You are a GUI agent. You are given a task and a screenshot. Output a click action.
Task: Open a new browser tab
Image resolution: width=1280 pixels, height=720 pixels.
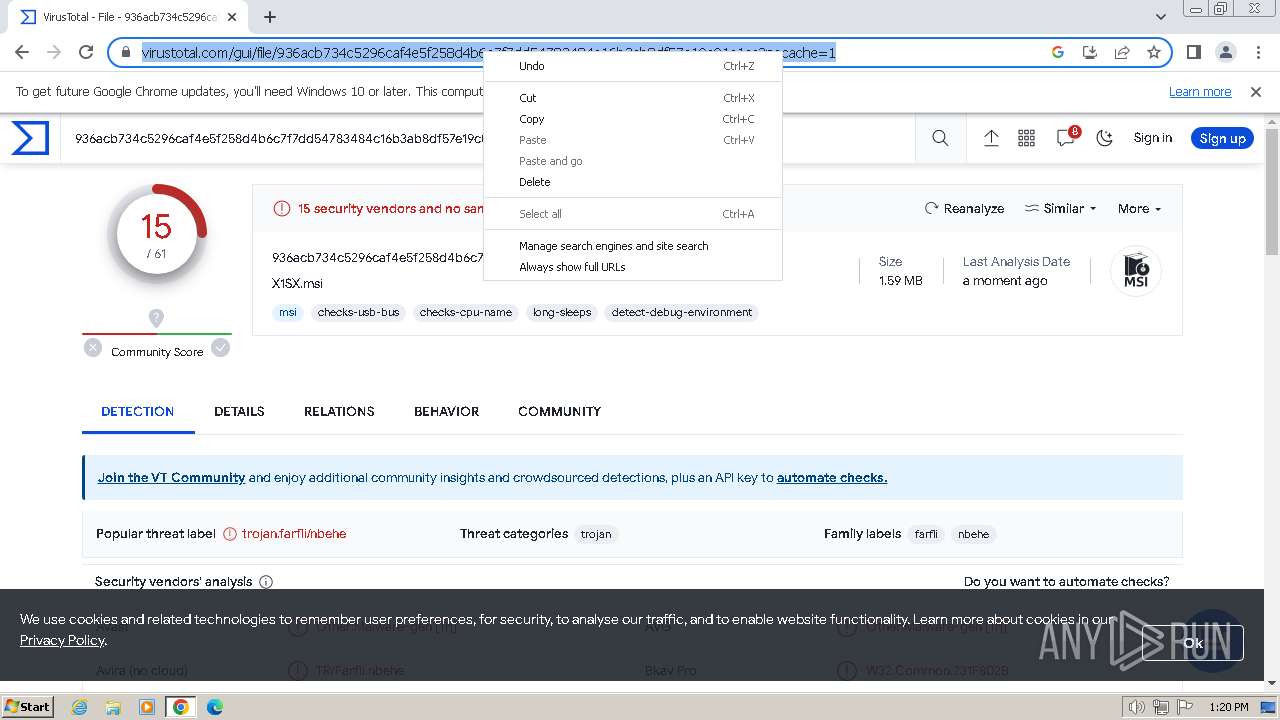point(270,16)
